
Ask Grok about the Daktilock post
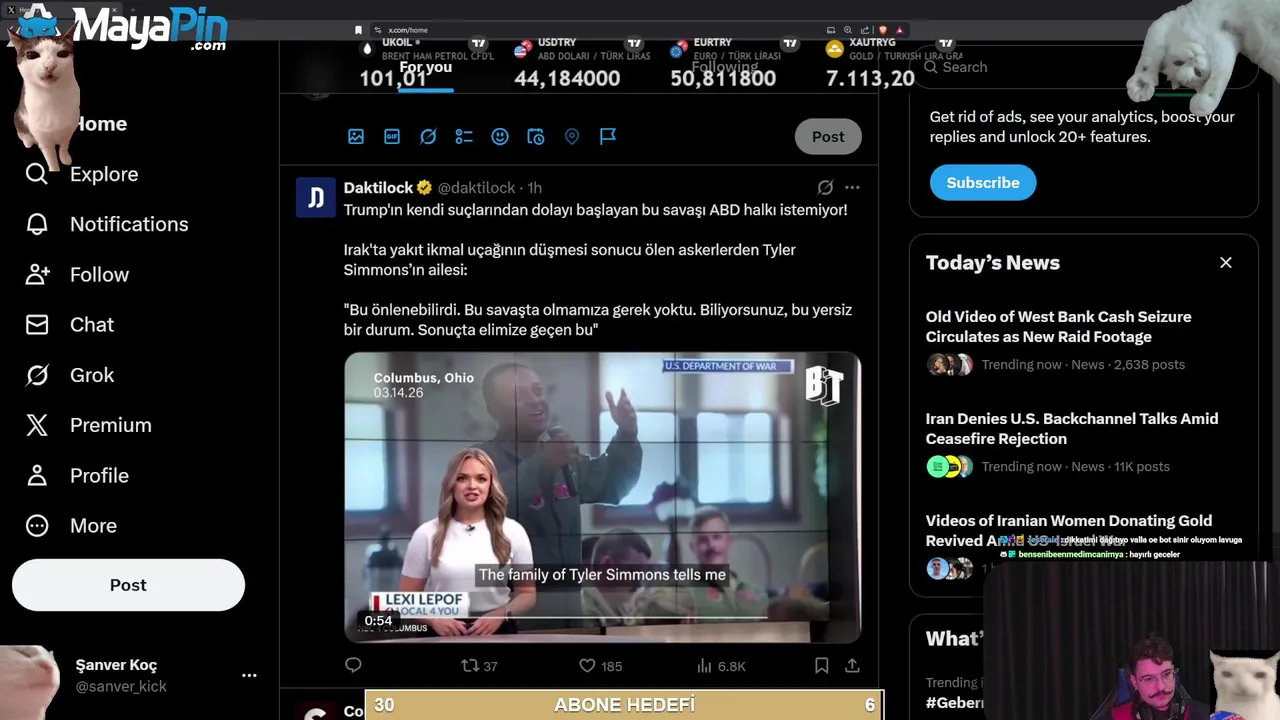click(825, 187)
